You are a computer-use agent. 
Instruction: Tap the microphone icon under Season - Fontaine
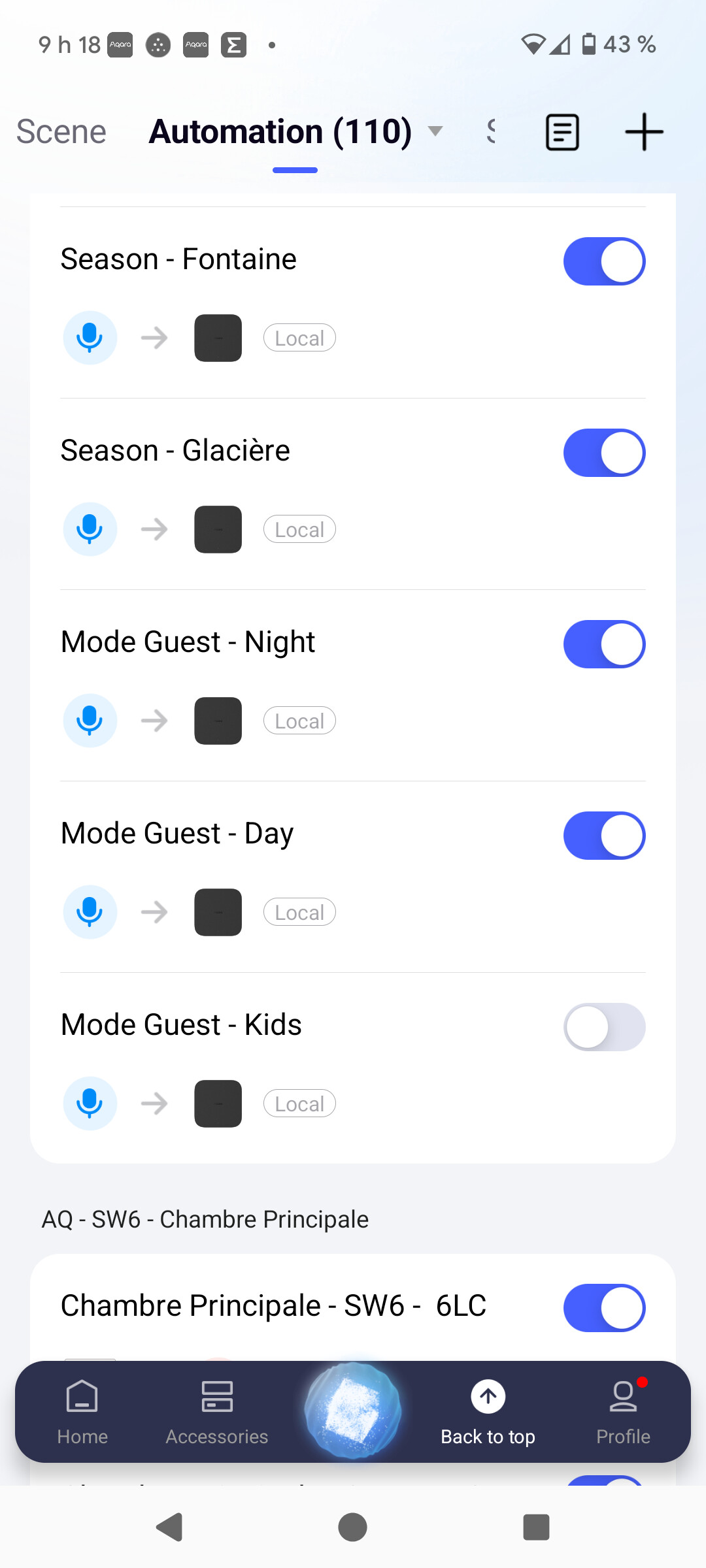pyautogui.click(x=90, y=338)
